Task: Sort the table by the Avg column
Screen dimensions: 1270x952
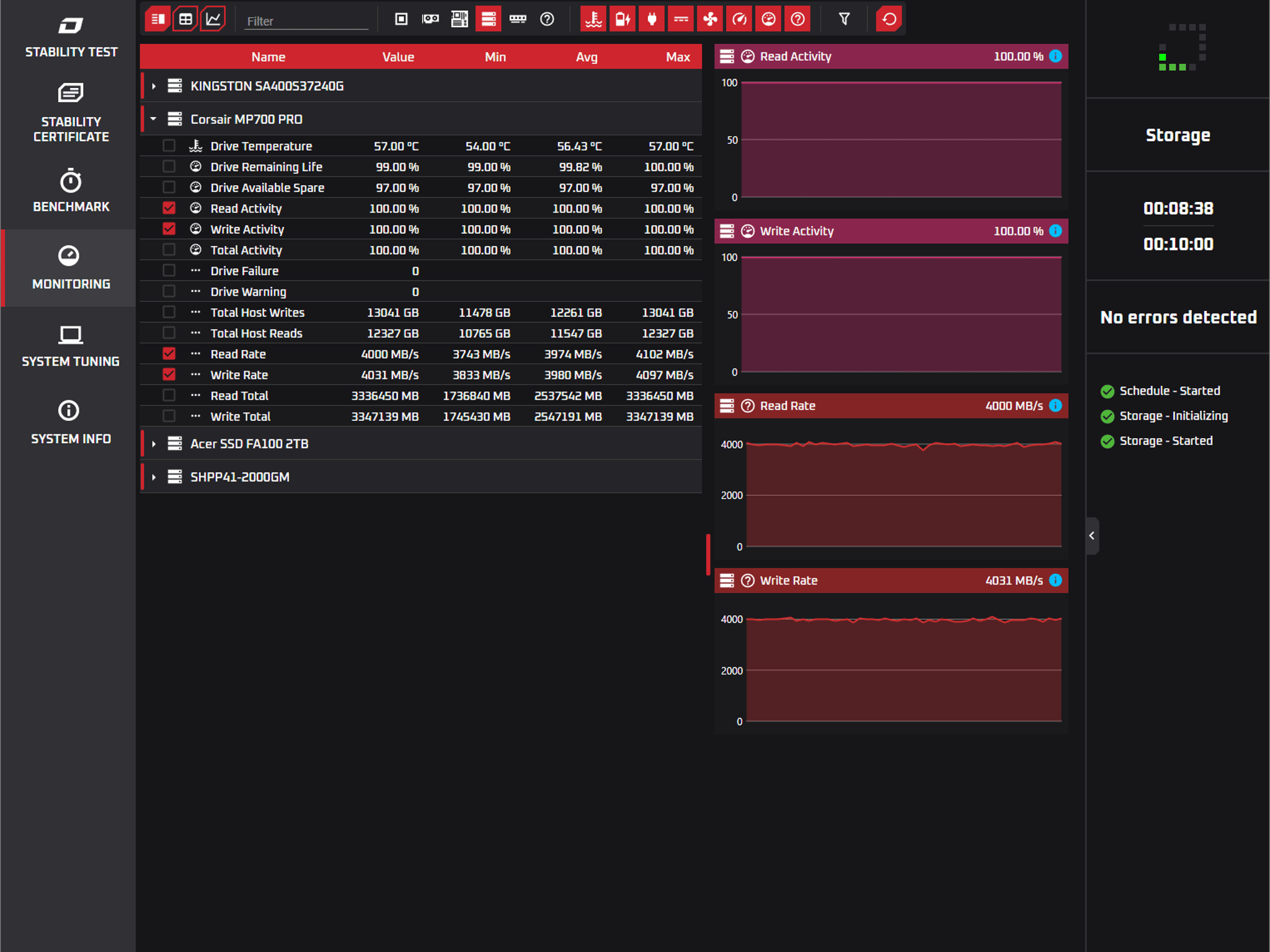Action: [587, 57]
